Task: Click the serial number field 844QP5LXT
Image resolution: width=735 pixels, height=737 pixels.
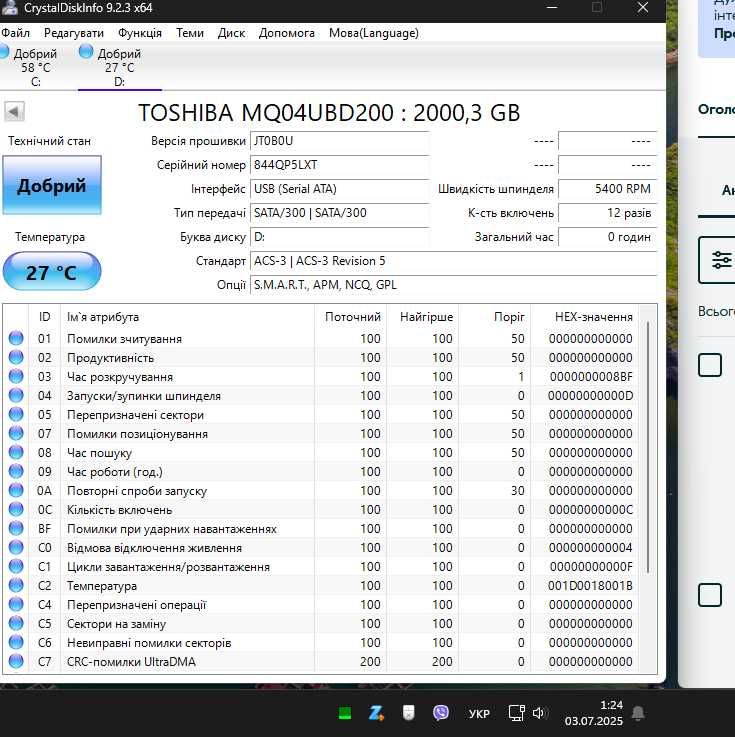Action: tap(339, 165)
